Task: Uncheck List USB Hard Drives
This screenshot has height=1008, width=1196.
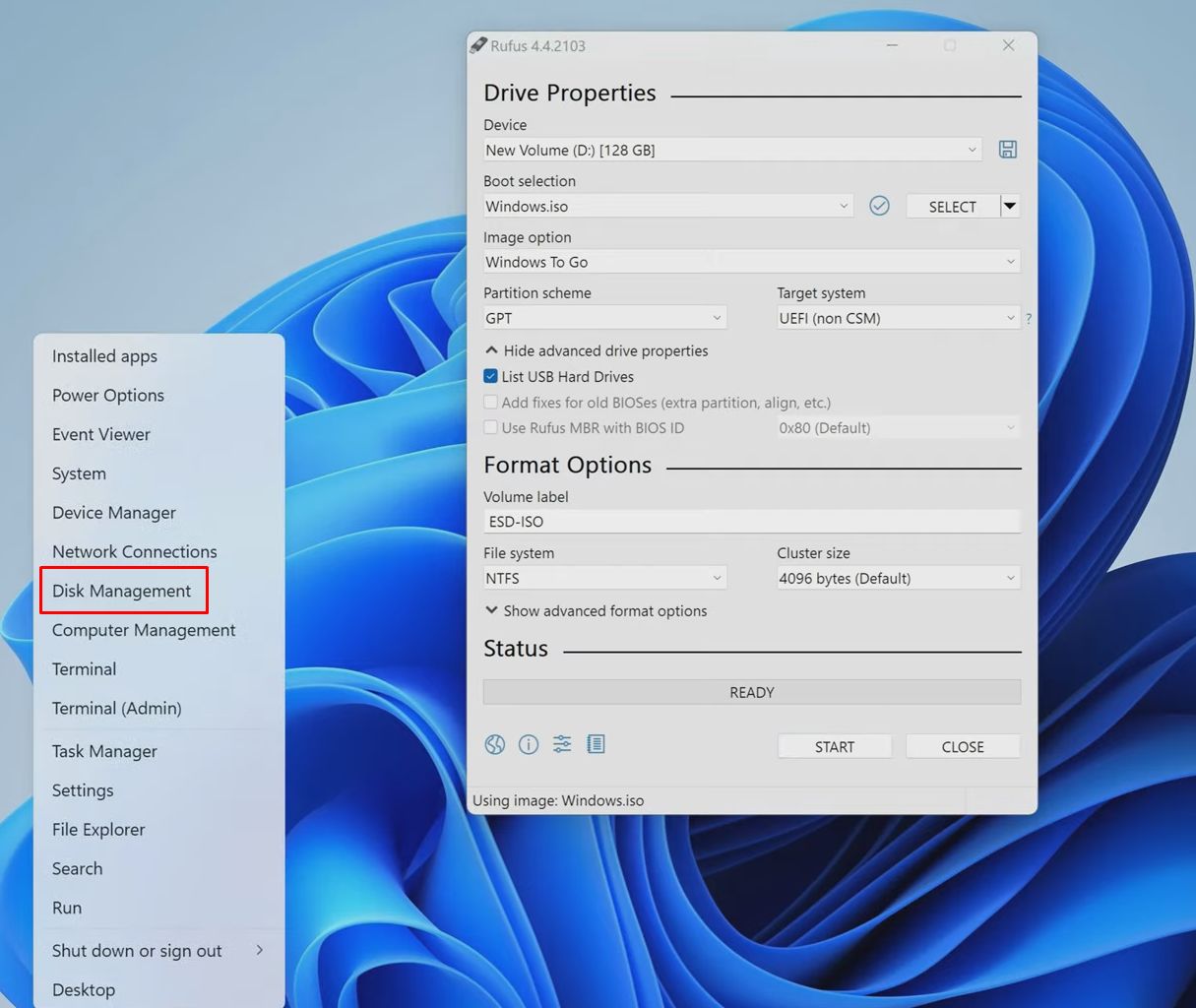Action: click(x=489, y=376)
